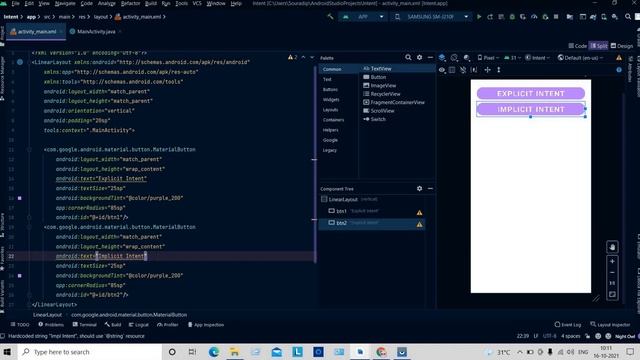The height and width of the screenshot is (360, 640).
Task: Open Windows Start menu
Action: coord(7,352)
